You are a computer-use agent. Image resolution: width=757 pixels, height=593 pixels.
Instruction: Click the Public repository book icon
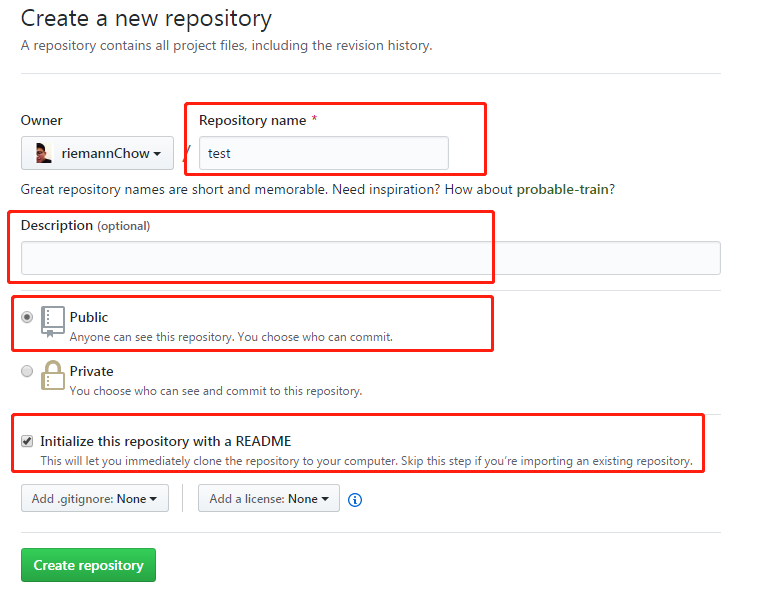coord(53,322)
